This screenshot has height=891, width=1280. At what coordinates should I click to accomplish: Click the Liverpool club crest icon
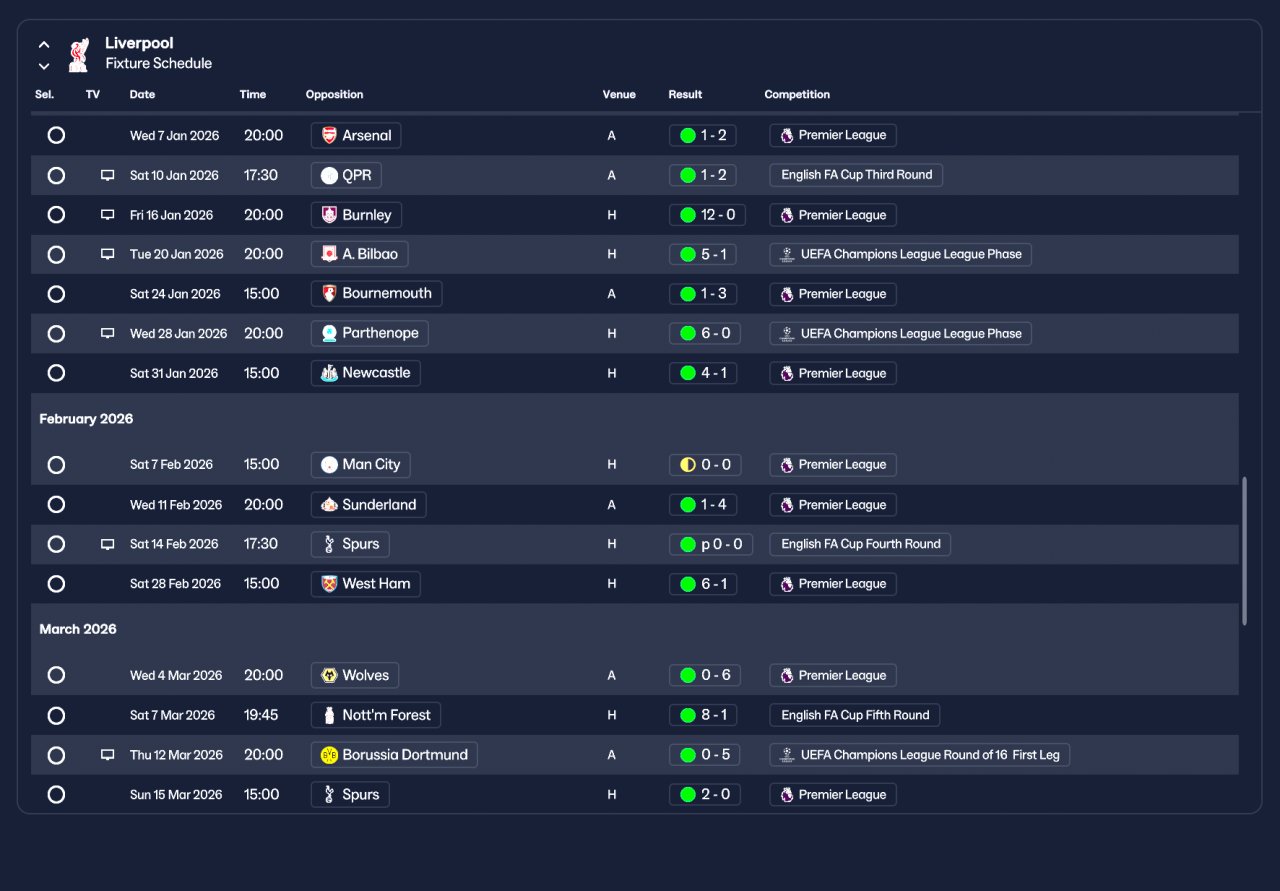point(78,55)
